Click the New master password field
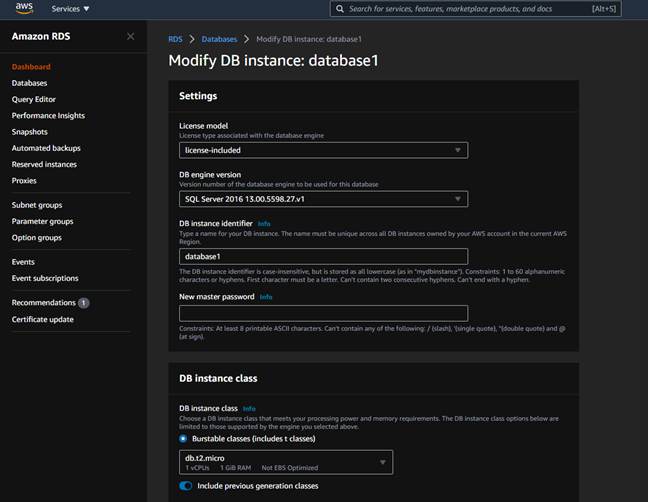The width and height of the screenshot is (648, 502). point(324,313)
